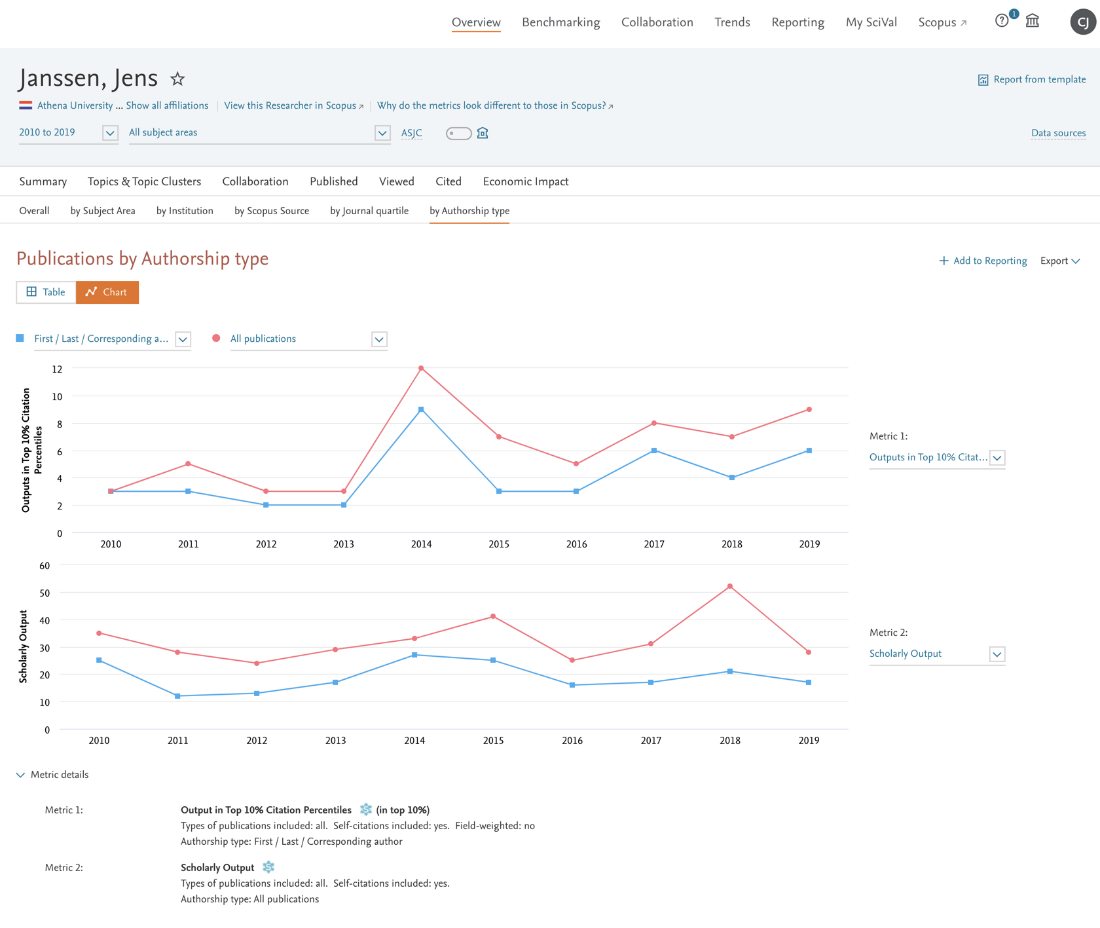
Task: Open the Cited tab
Action: [x=448, y=181]
